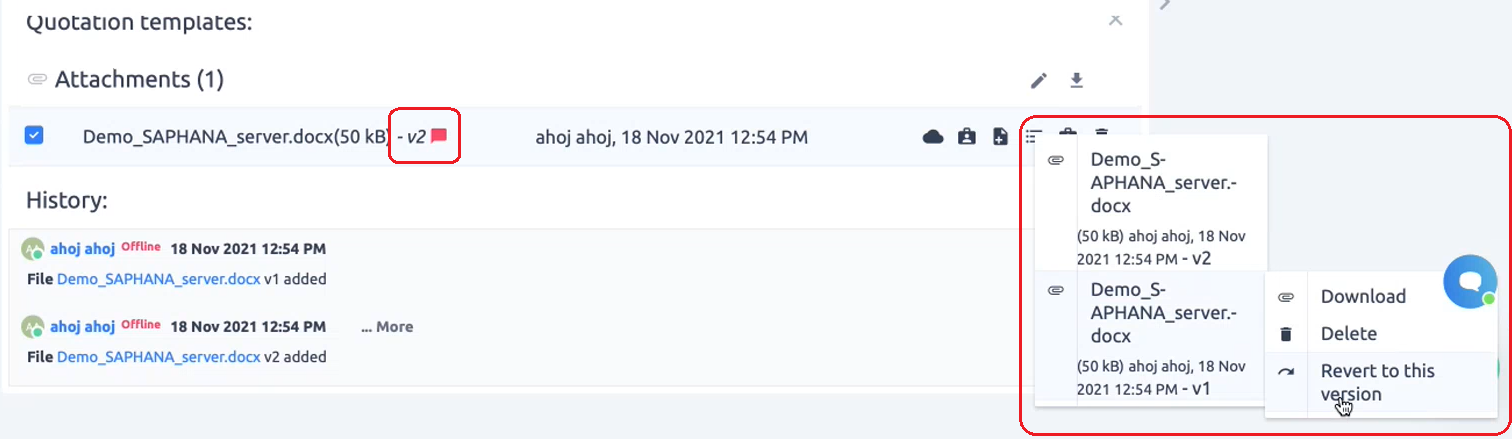Viewport: 1512px width, 439px height.
Task: Select the v2 entry in the version list
Action: tap(1150, 203)
